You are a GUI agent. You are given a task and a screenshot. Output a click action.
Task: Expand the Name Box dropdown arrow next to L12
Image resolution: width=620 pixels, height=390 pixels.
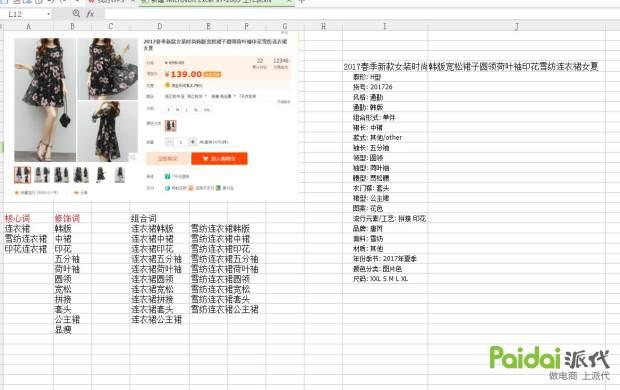(48, 14)
